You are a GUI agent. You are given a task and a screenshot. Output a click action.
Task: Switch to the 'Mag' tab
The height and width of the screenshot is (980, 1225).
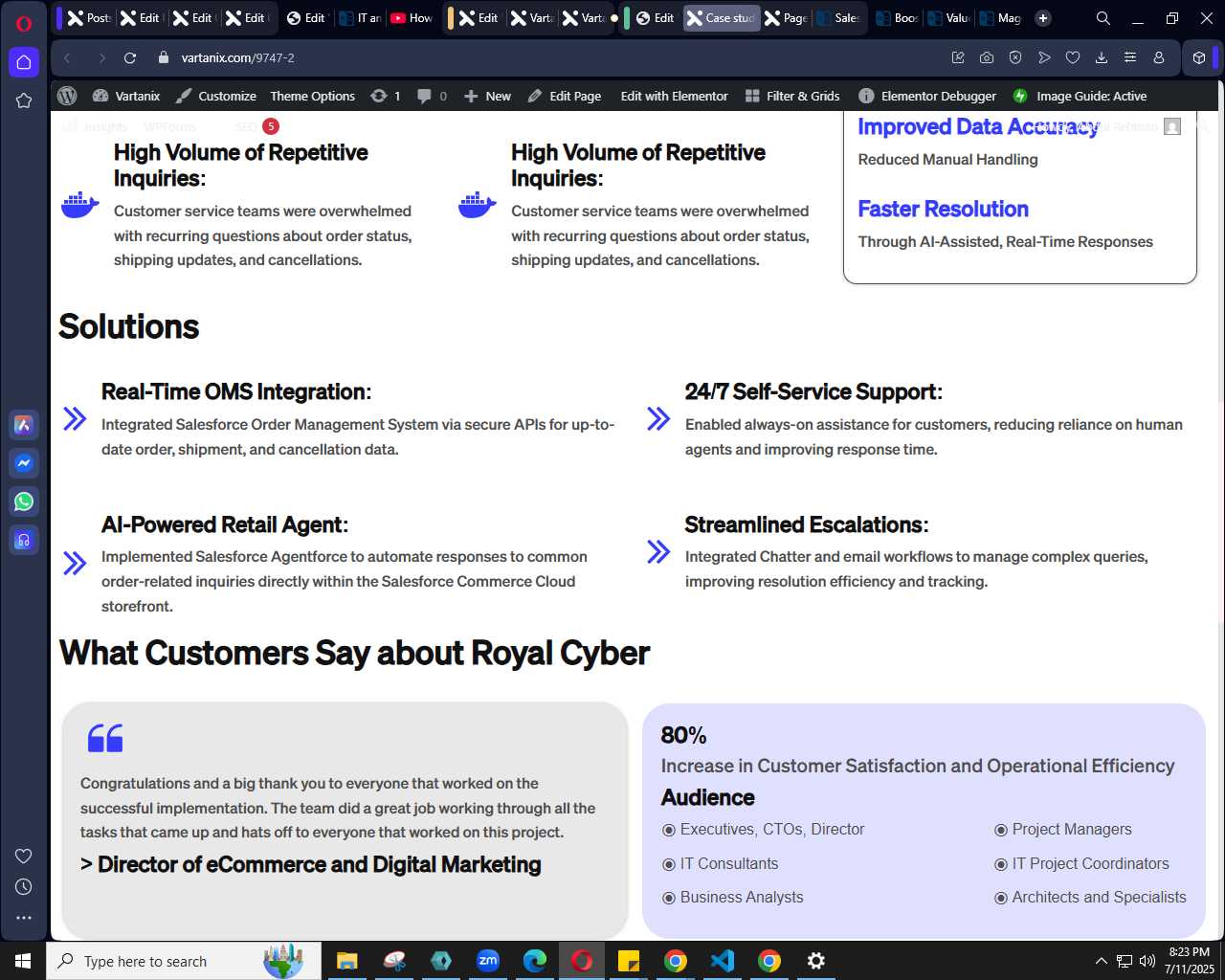(999, 18)
